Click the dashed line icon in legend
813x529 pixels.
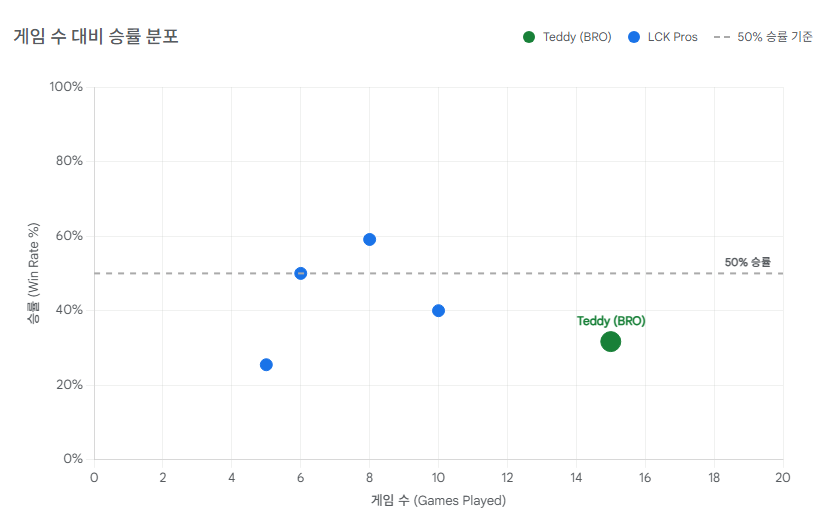point(721,37)
